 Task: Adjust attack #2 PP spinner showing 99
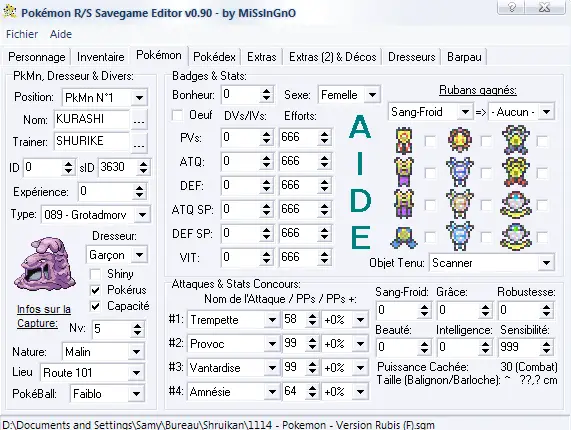(x=312, y=344)
